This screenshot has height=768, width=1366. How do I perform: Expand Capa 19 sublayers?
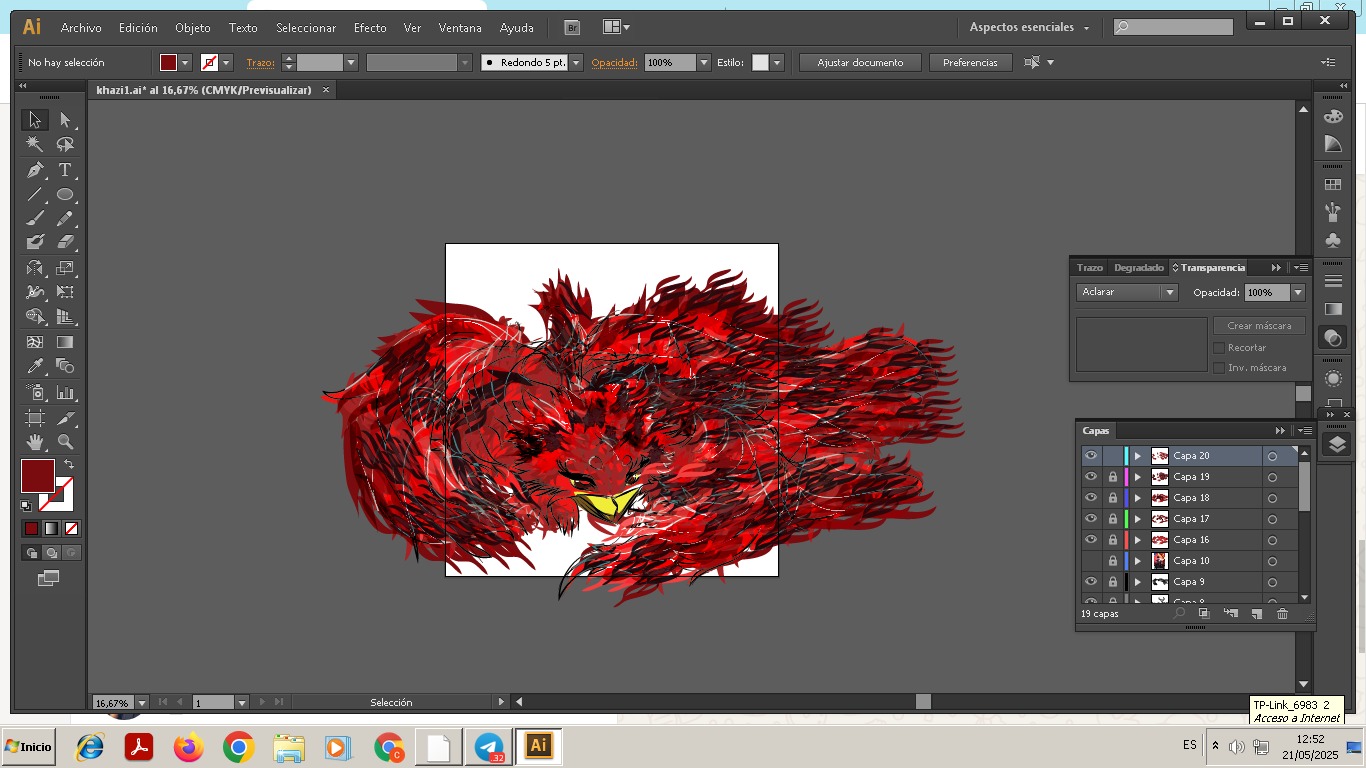click(x=1137, y=477)
